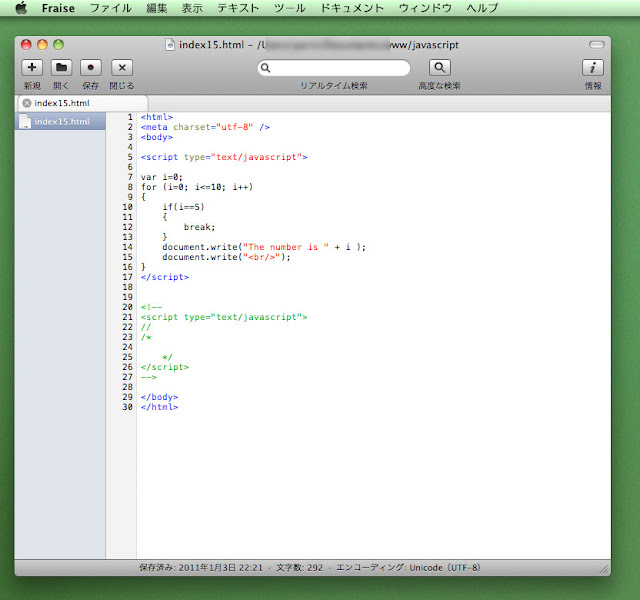Click the "var i=0;" line
Viewport: 640px width, 600px height.
[x=162, y=177]
